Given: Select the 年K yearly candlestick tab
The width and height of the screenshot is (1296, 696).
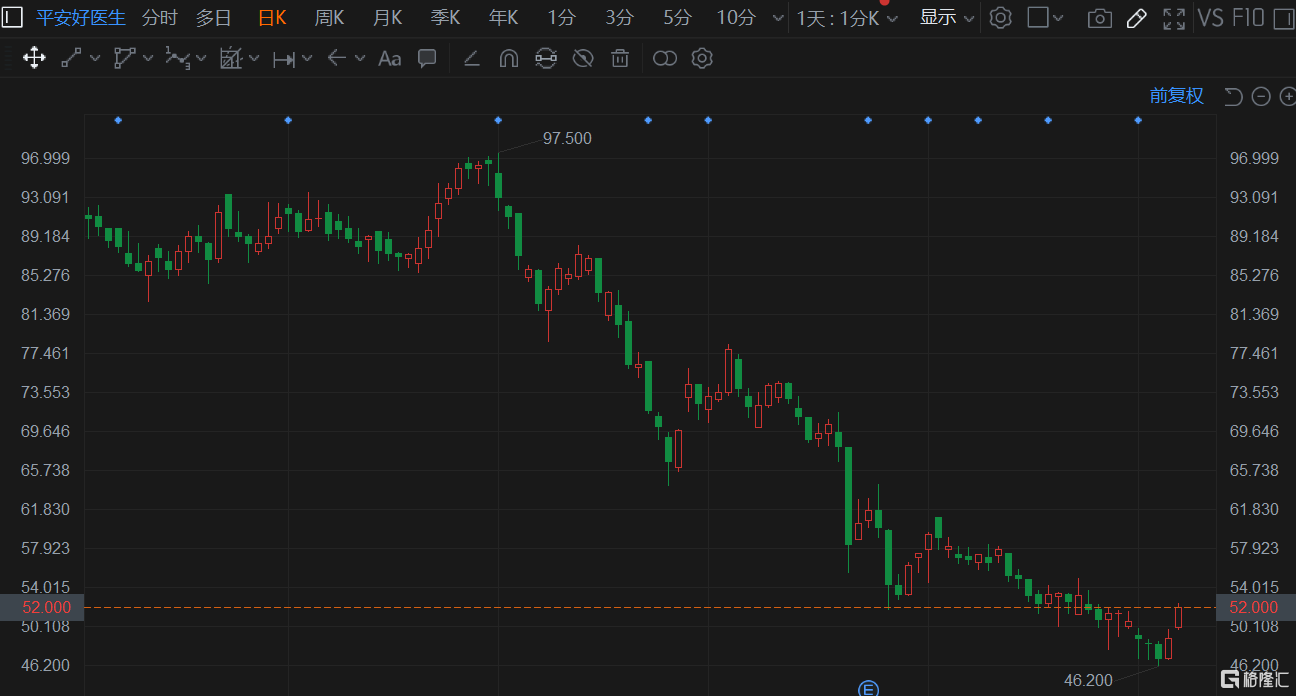Looking at the screenshot, I should click(x=503, y=17).
